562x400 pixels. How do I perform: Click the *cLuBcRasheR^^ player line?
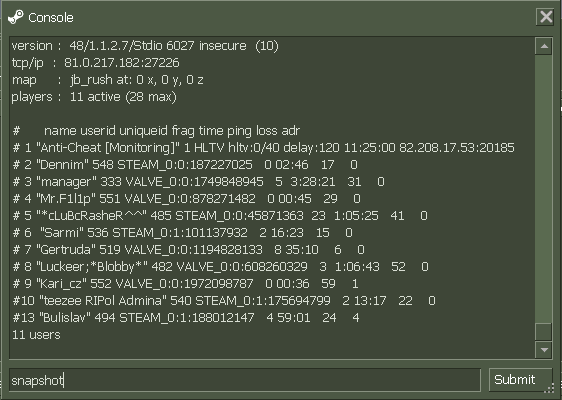pos(220,215)
